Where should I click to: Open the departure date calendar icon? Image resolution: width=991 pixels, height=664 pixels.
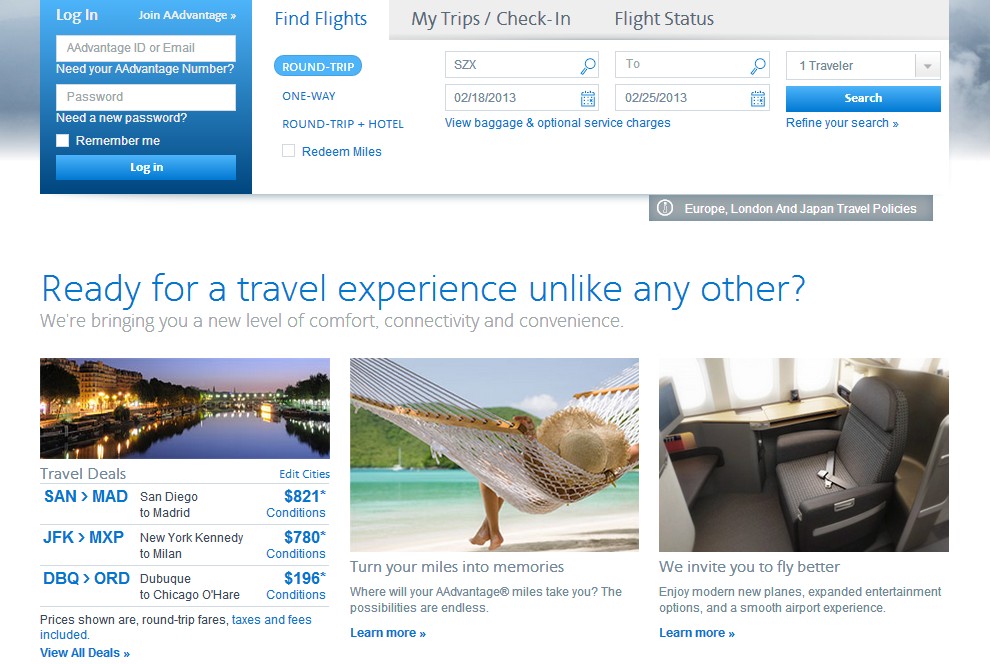coord(588,98)
